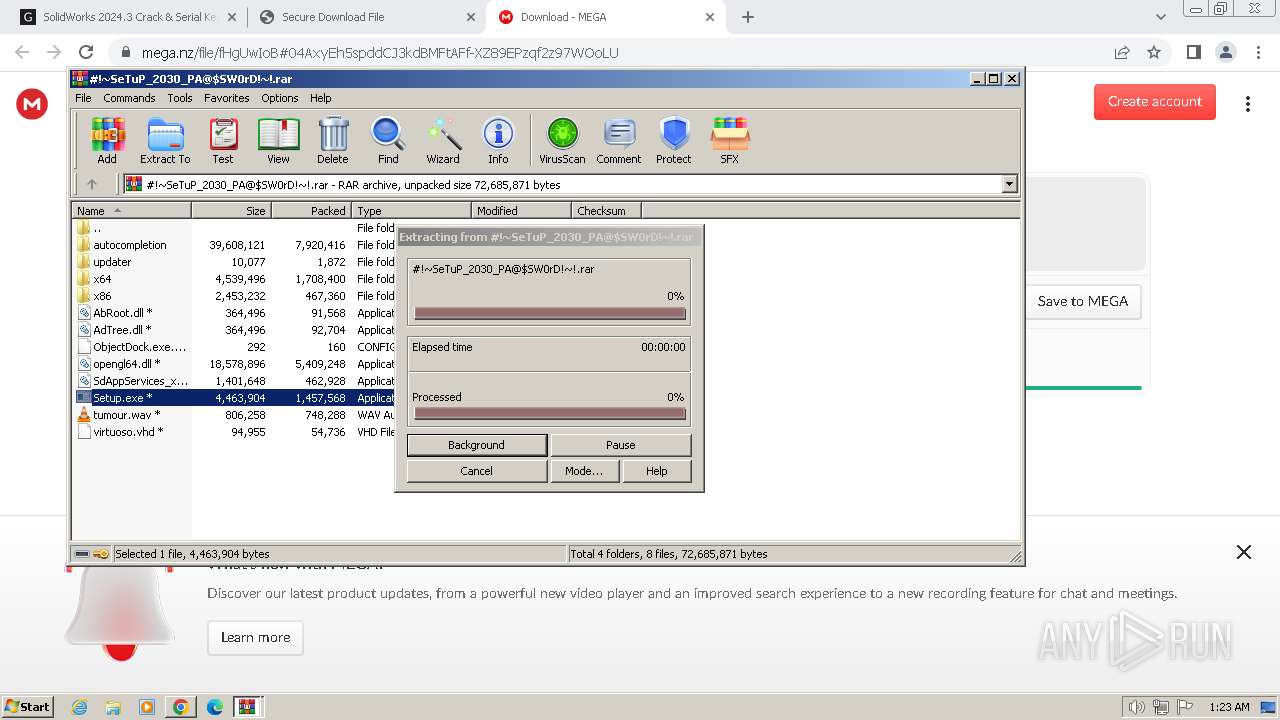The image size is (1280, 720).
Task: Click the Chrome address bar URL
Action: tap(380, 52)
